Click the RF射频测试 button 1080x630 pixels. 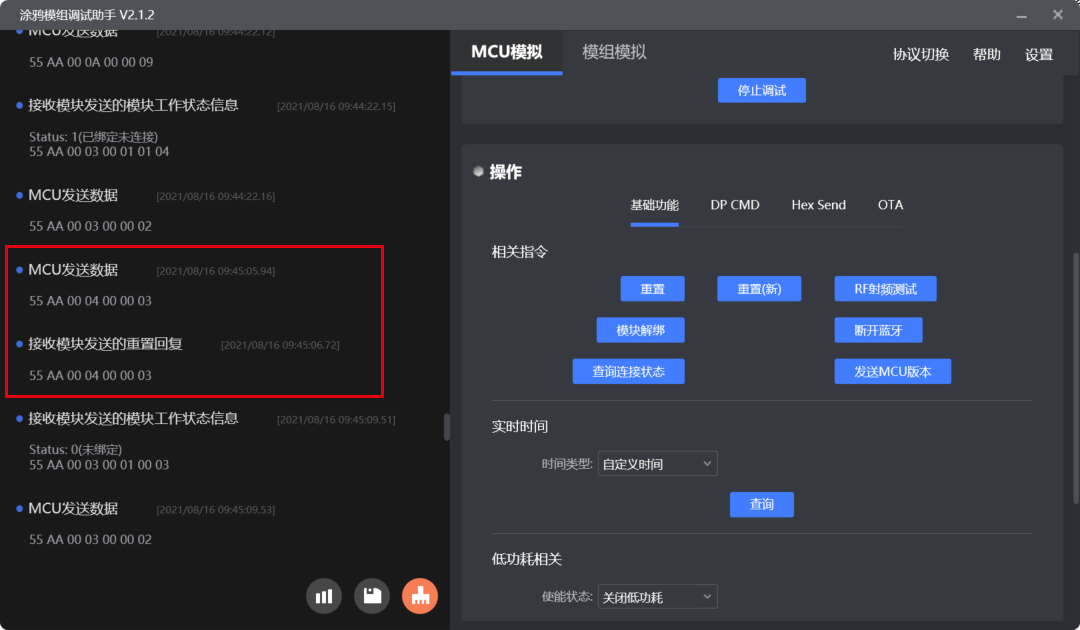[885, 289]
